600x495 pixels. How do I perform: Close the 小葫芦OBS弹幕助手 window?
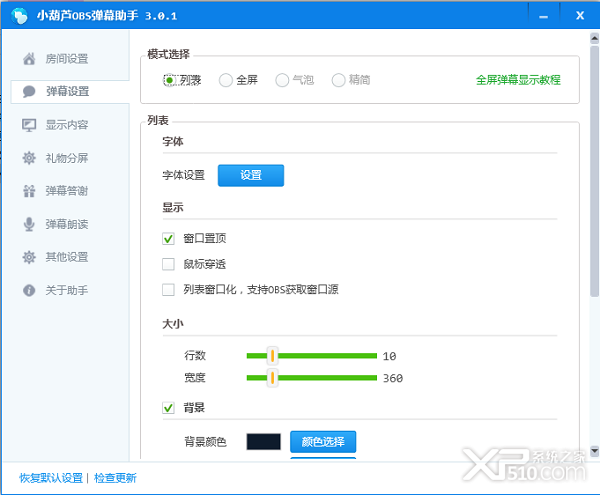(x=580, y=16)
